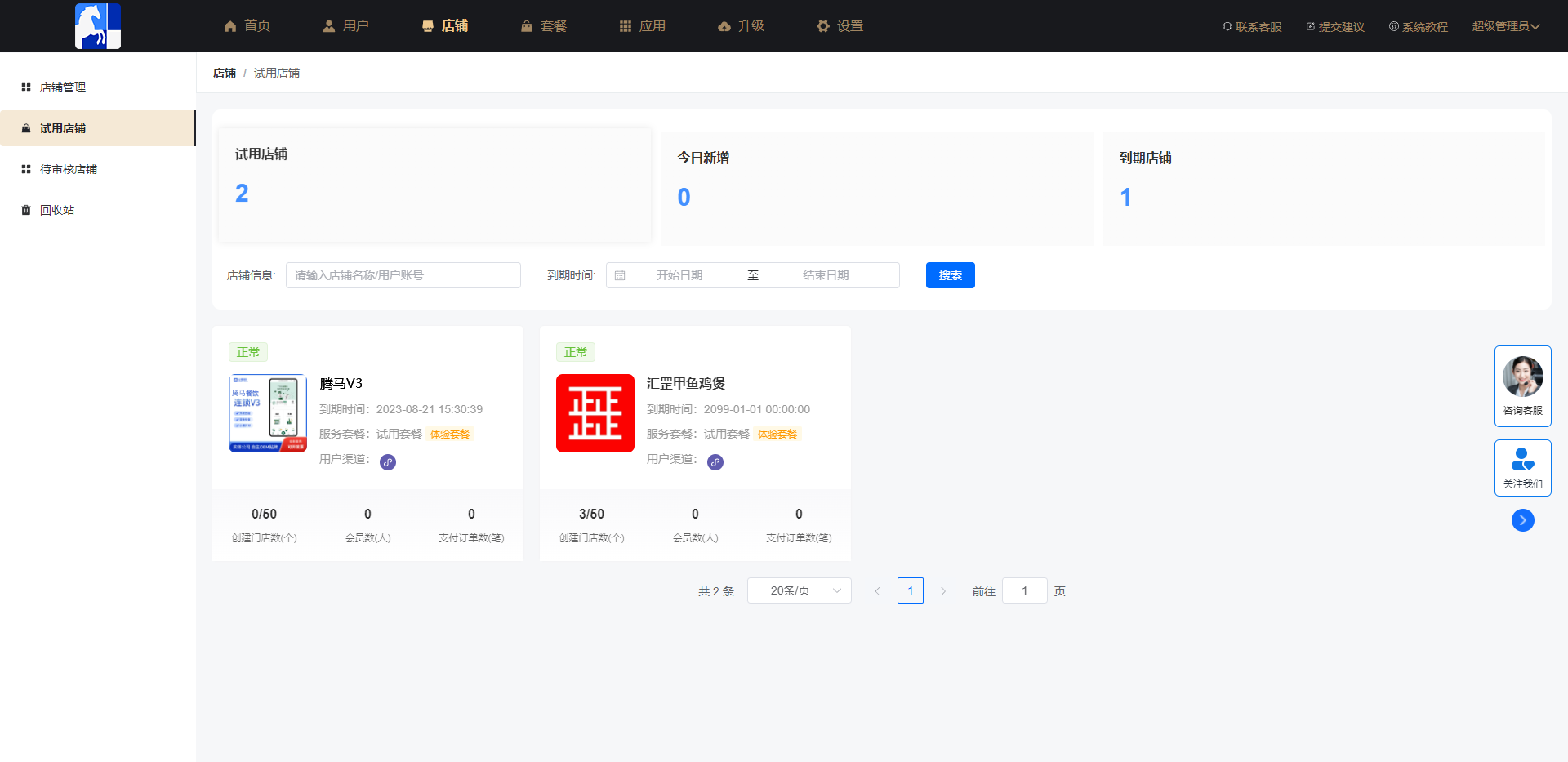Focus the 店铺信息 search input
The height and width of the screenshot is (762, 1568).
403,275
